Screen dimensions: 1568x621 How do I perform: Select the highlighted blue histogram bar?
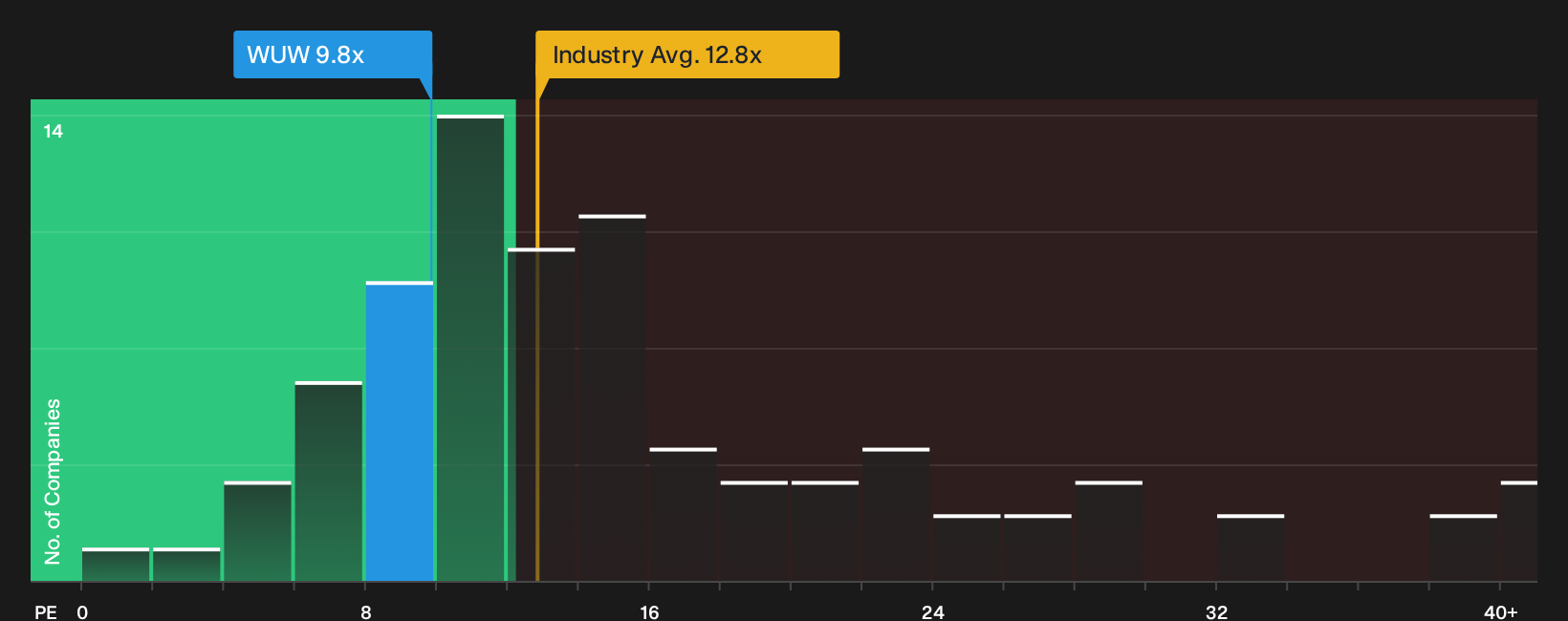[400, 432]
